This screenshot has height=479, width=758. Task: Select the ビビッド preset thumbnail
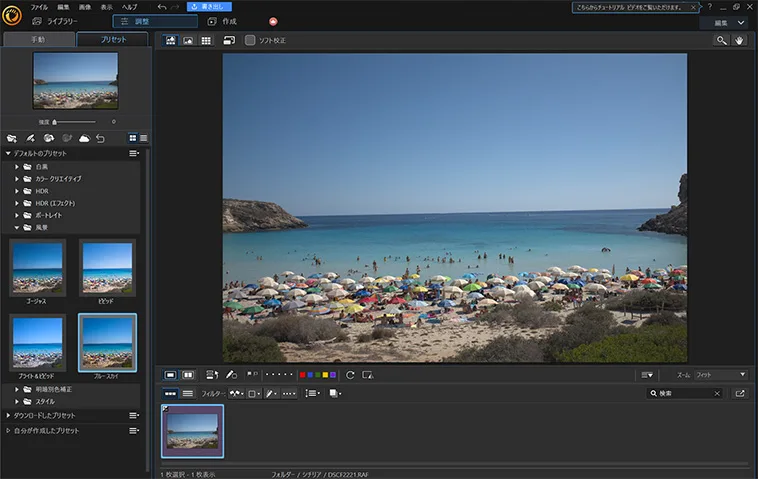[107, 267]
